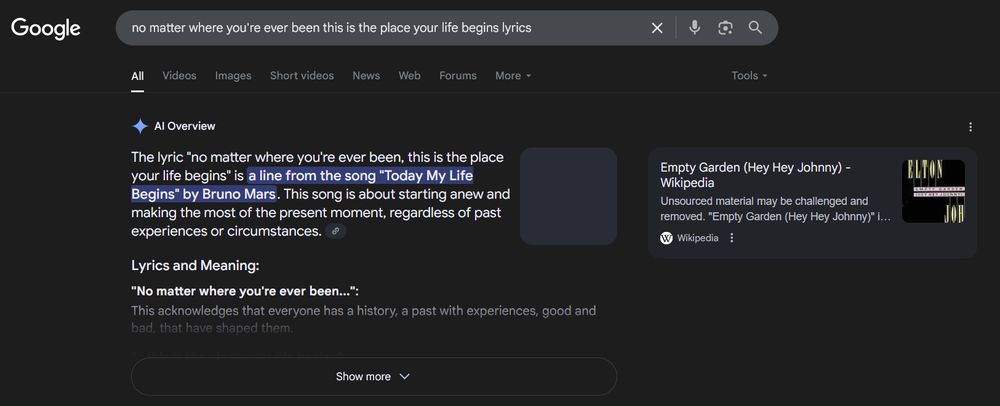
Task: Click the blank AI Overview image placeholder
Action: pos(568,196)
